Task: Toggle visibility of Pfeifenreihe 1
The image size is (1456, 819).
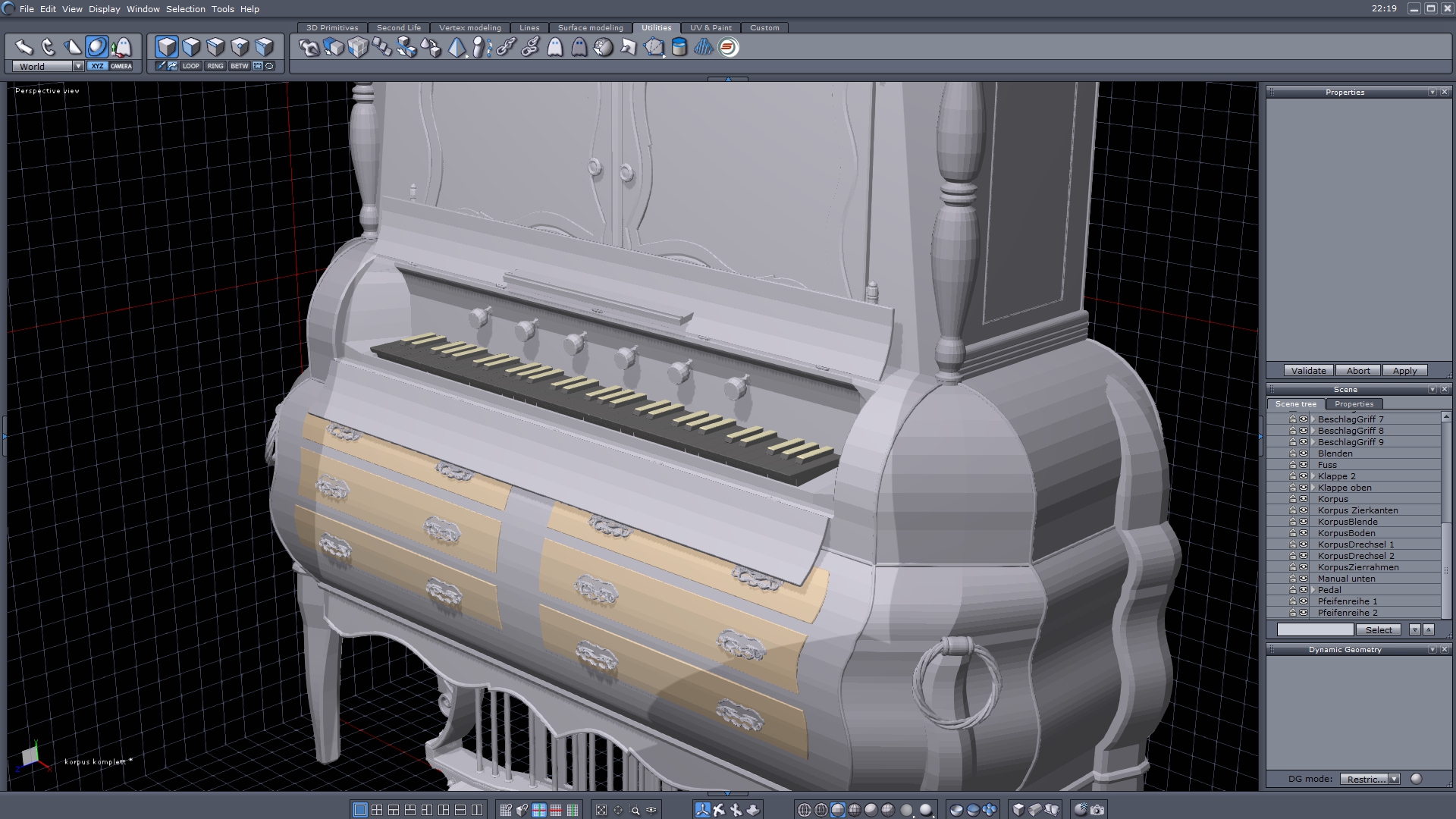Action: coord(1304,601)
